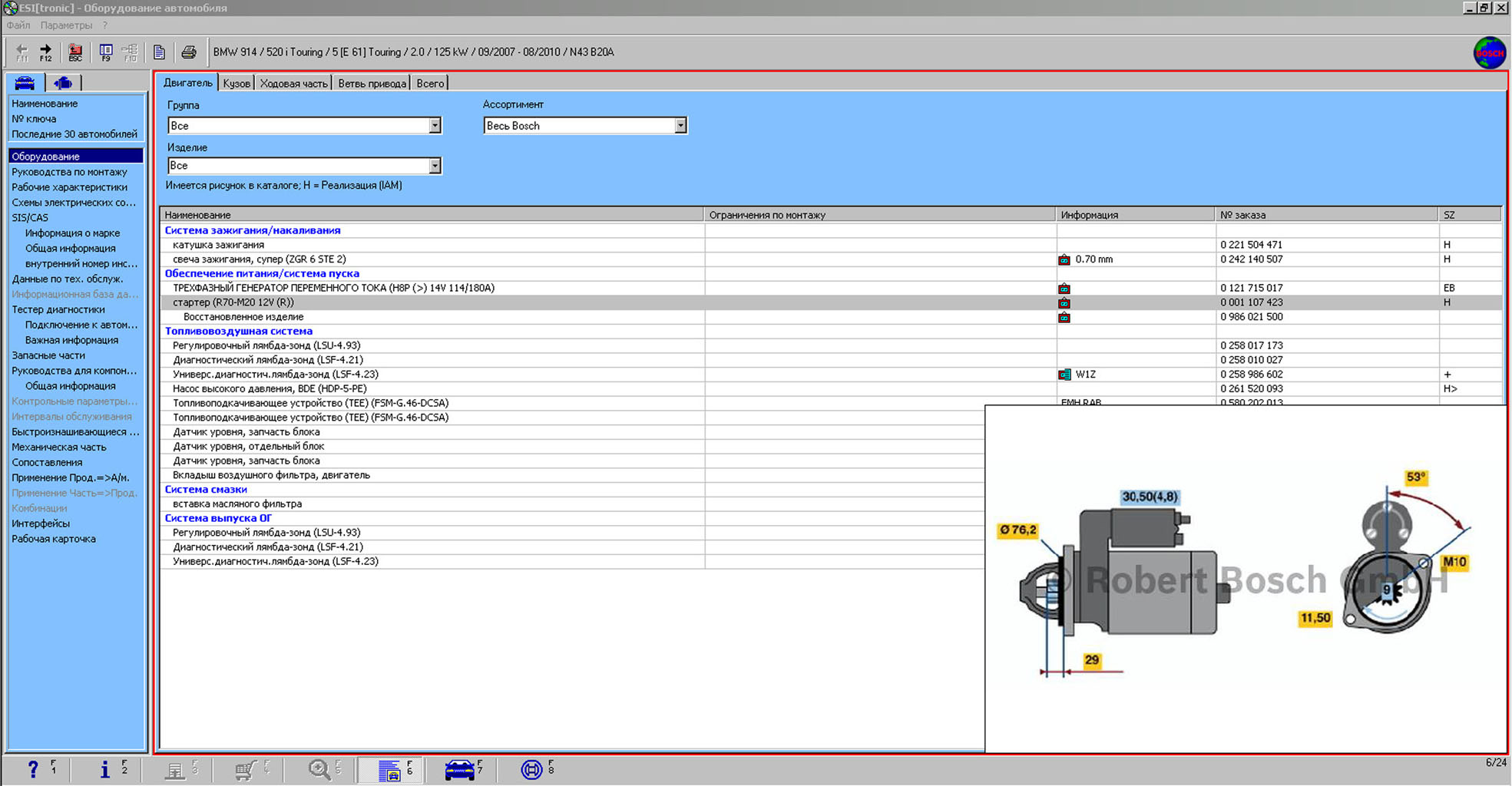Click the document page icon in toolbar
This screenshot has width=1512, height=786.
click(159, 52)
